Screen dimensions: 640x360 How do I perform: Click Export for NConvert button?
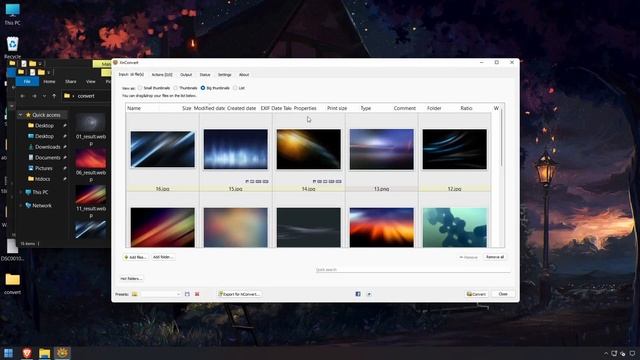click(x=239, y=294)
